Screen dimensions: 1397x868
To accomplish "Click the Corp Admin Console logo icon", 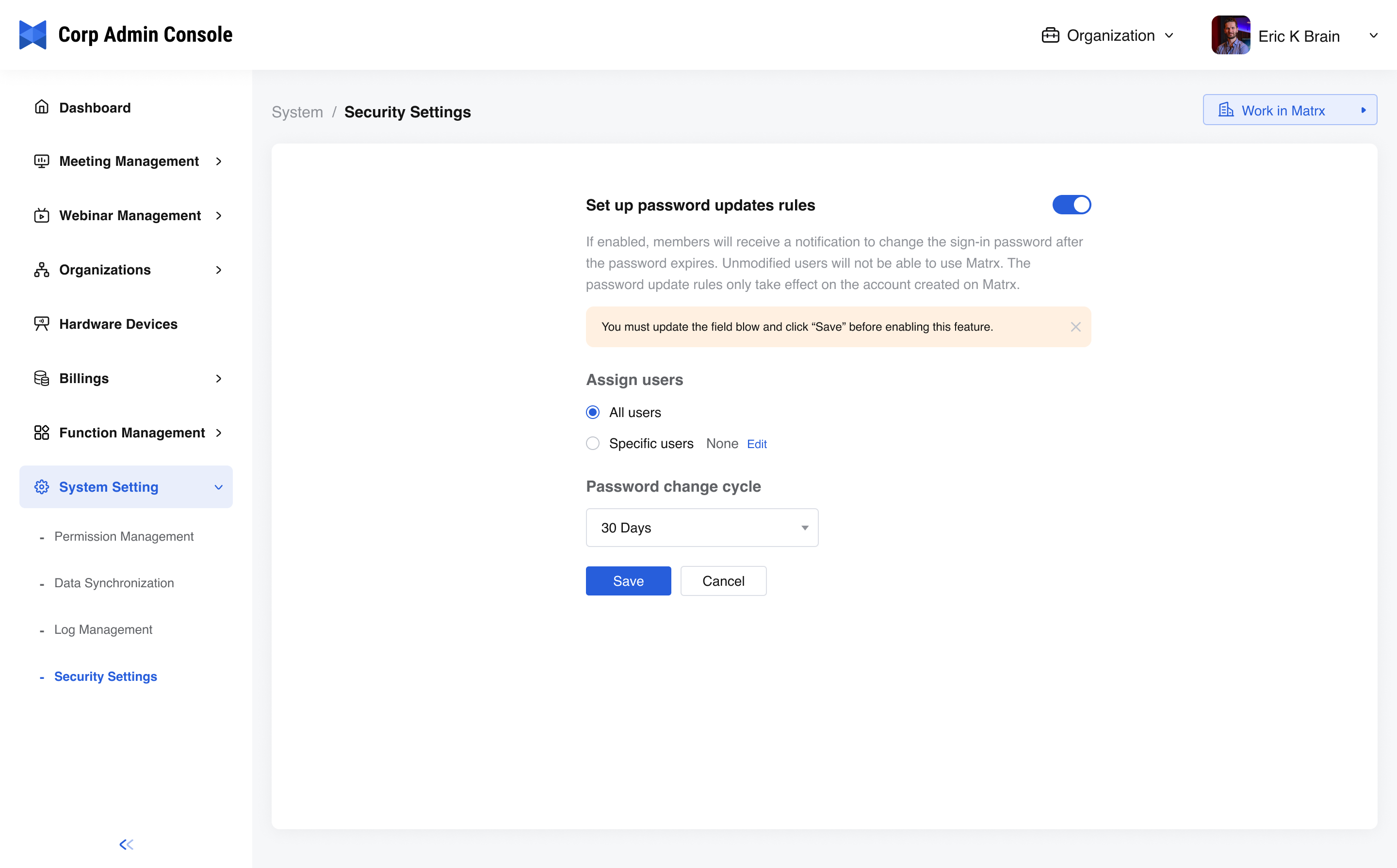I will click(32, 35).
